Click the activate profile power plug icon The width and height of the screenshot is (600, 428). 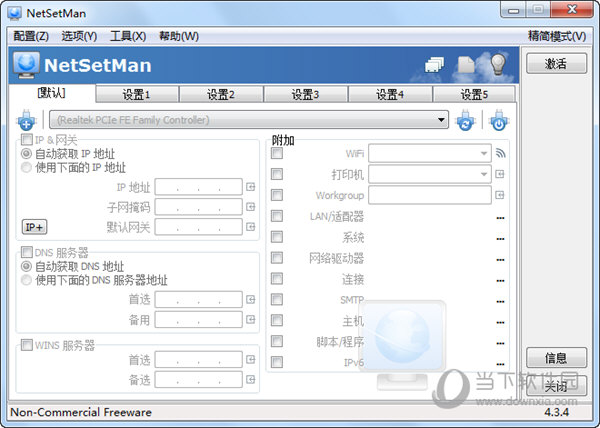coord(499,120)
